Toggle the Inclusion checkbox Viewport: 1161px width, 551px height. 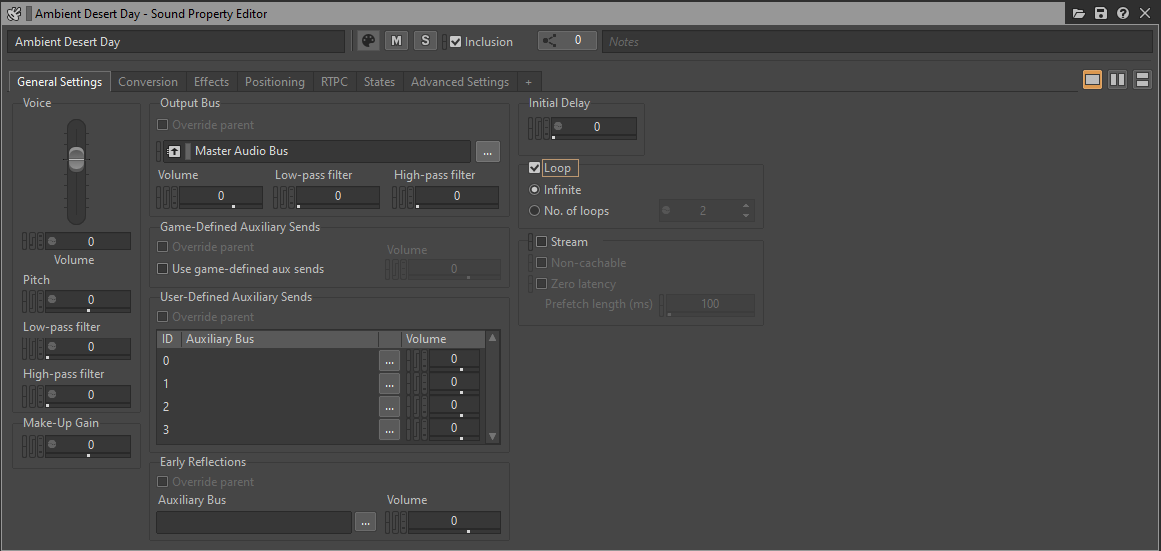(x=456, y=41)
